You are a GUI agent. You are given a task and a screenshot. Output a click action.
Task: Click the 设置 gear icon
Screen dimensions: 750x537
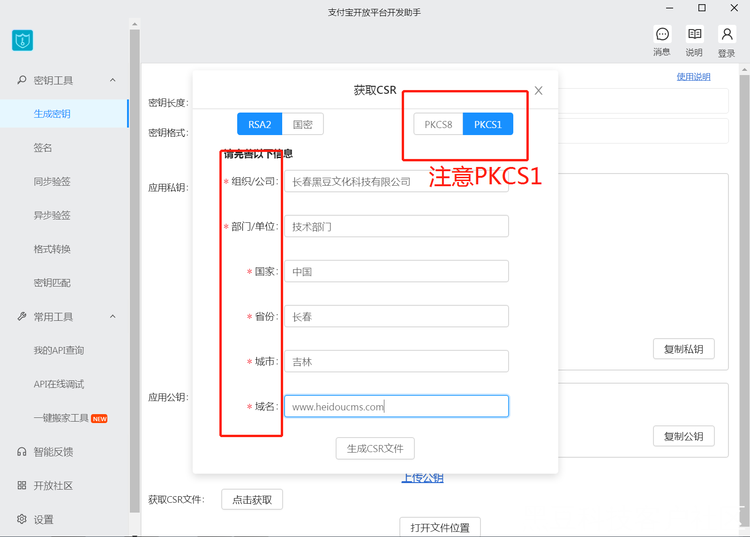[x=22, y=519]
